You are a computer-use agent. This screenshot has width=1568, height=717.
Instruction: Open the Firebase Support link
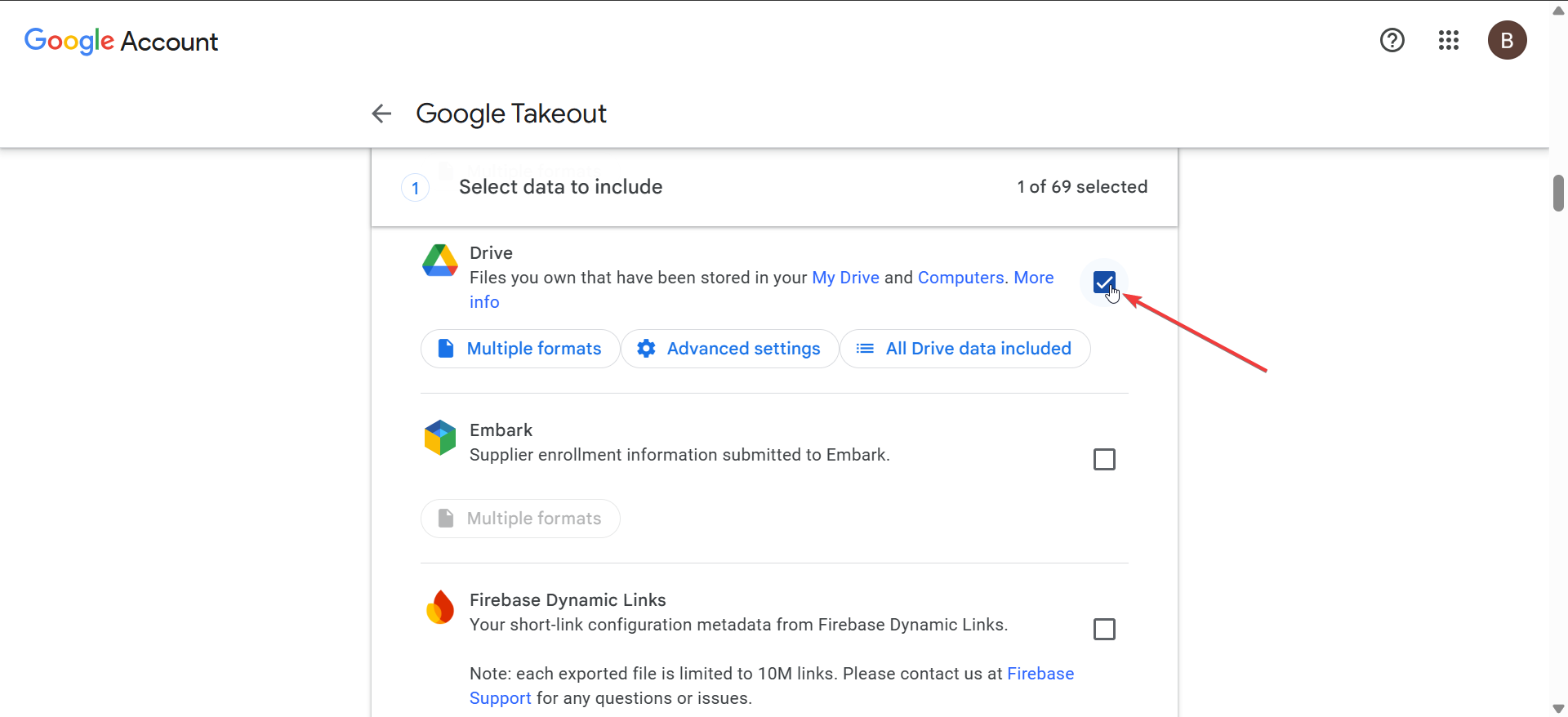click(x=1040, y=674)
